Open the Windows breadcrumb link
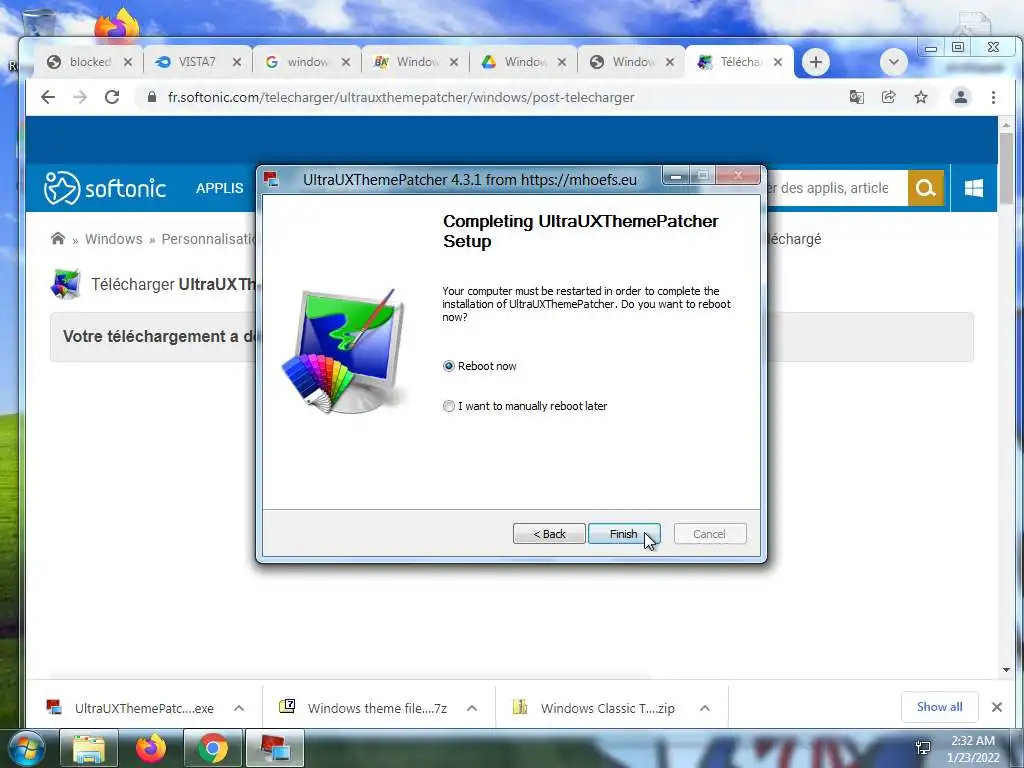This screenshot has width=1024, height=768. tap(114, 239)
